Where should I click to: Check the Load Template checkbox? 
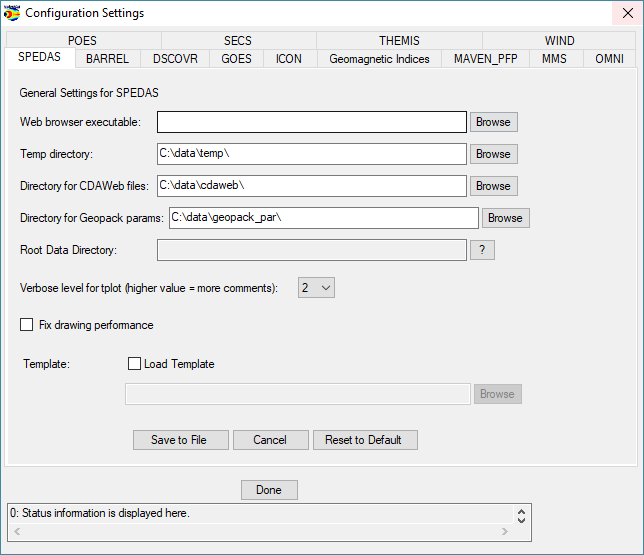(x=135, y=364)
